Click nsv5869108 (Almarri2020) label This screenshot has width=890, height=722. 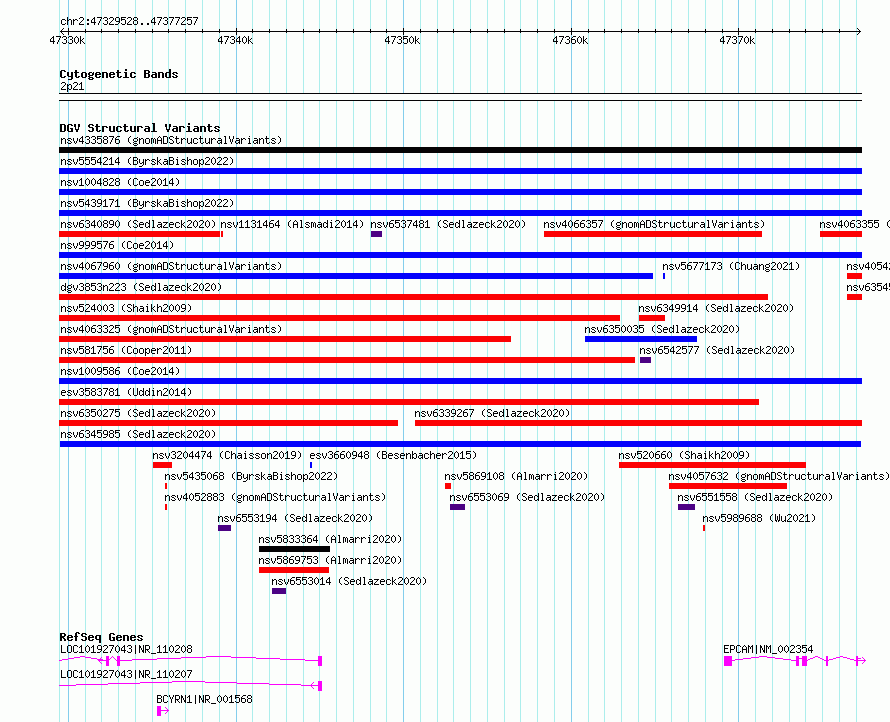pos(516,476)
